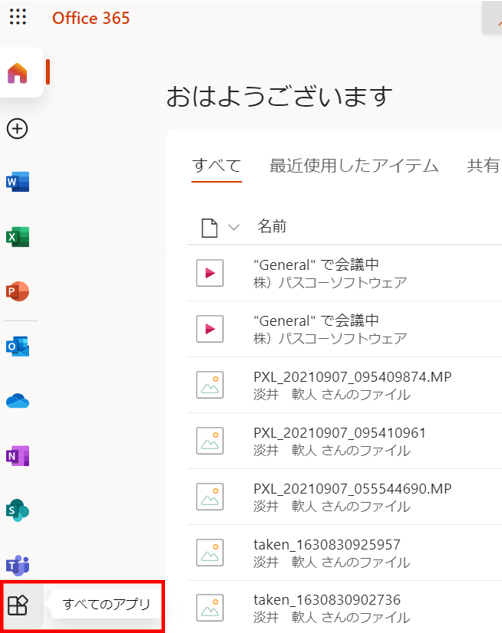Open first "General" で会議中 recording name
The width and height of the screenshot is (502, 633).
(x=316, y=265)
